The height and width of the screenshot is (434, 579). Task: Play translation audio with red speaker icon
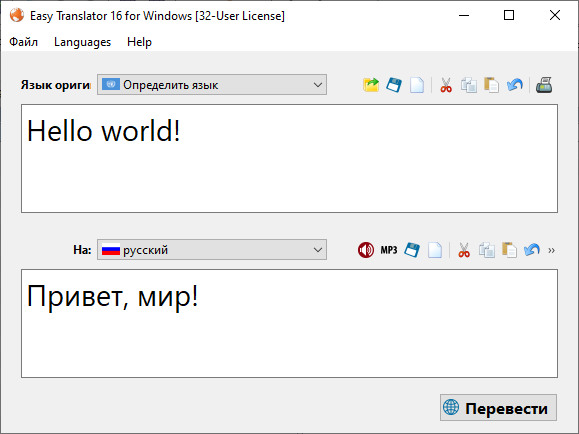click(366, 250)
